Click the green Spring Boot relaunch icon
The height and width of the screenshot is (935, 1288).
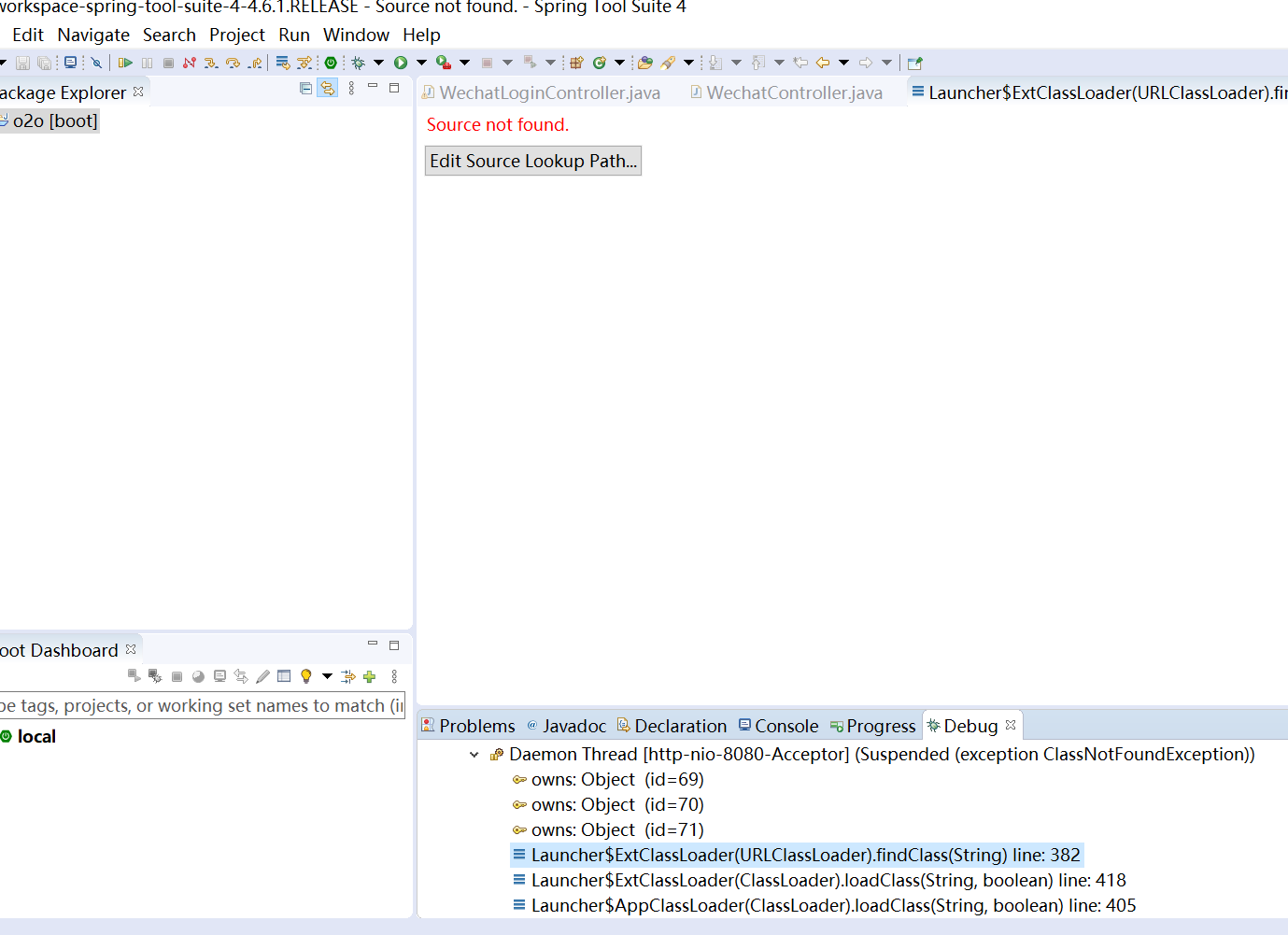pos(331,63)
